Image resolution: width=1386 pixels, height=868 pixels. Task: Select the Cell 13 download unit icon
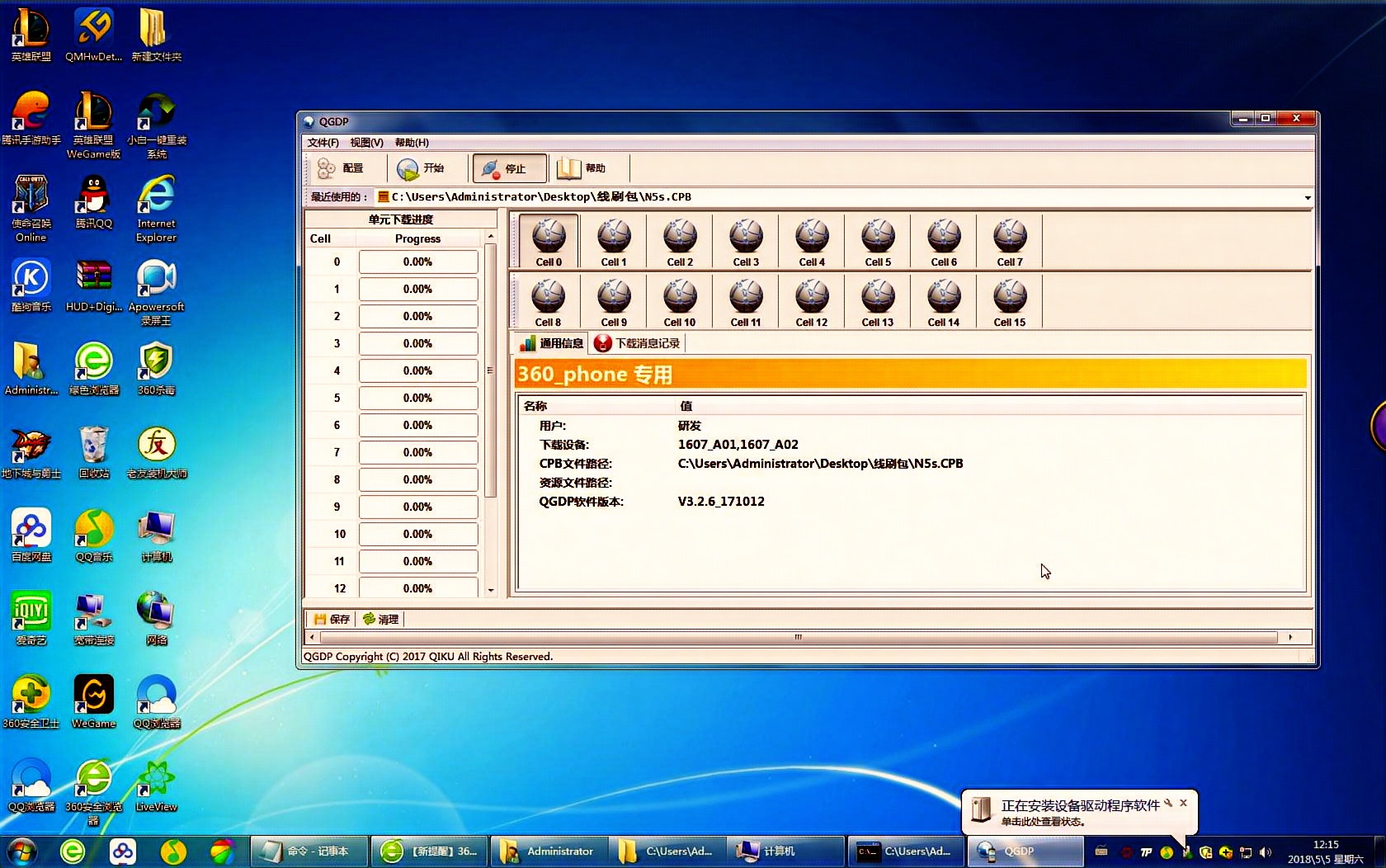click(878, 302)
